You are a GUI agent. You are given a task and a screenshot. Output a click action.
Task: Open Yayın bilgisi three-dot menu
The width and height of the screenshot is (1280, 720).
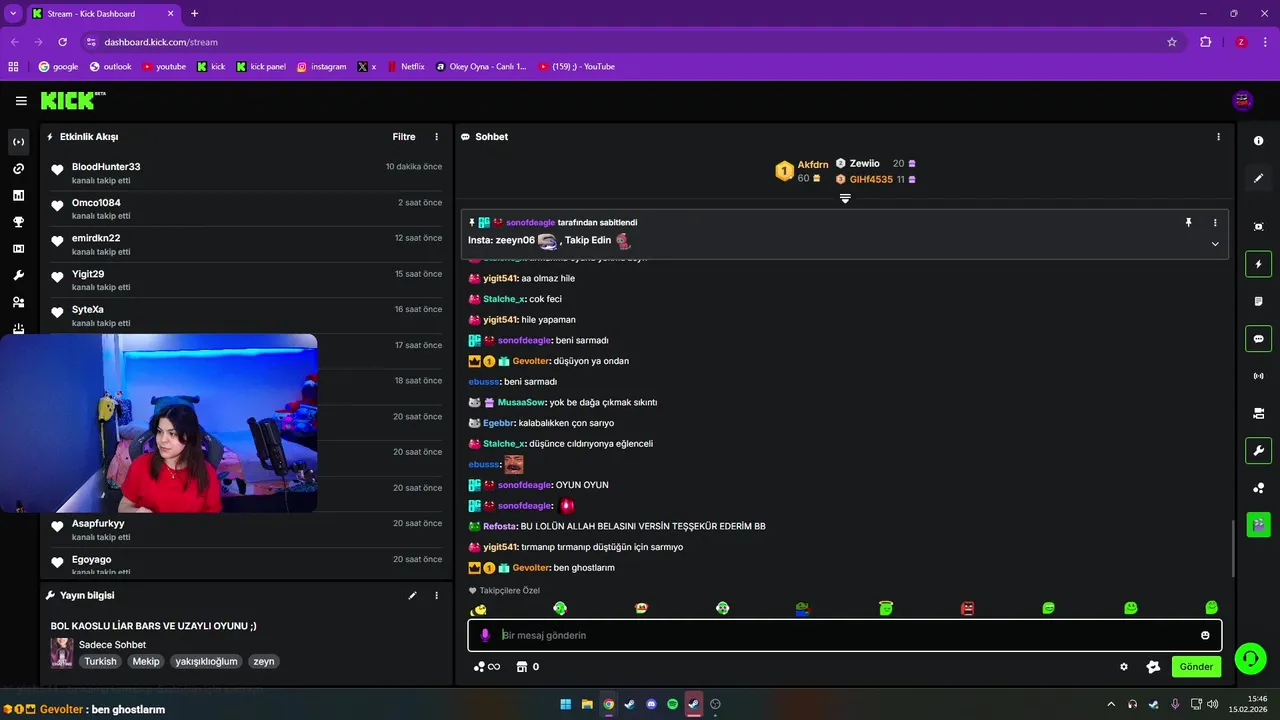pos(436,595)
